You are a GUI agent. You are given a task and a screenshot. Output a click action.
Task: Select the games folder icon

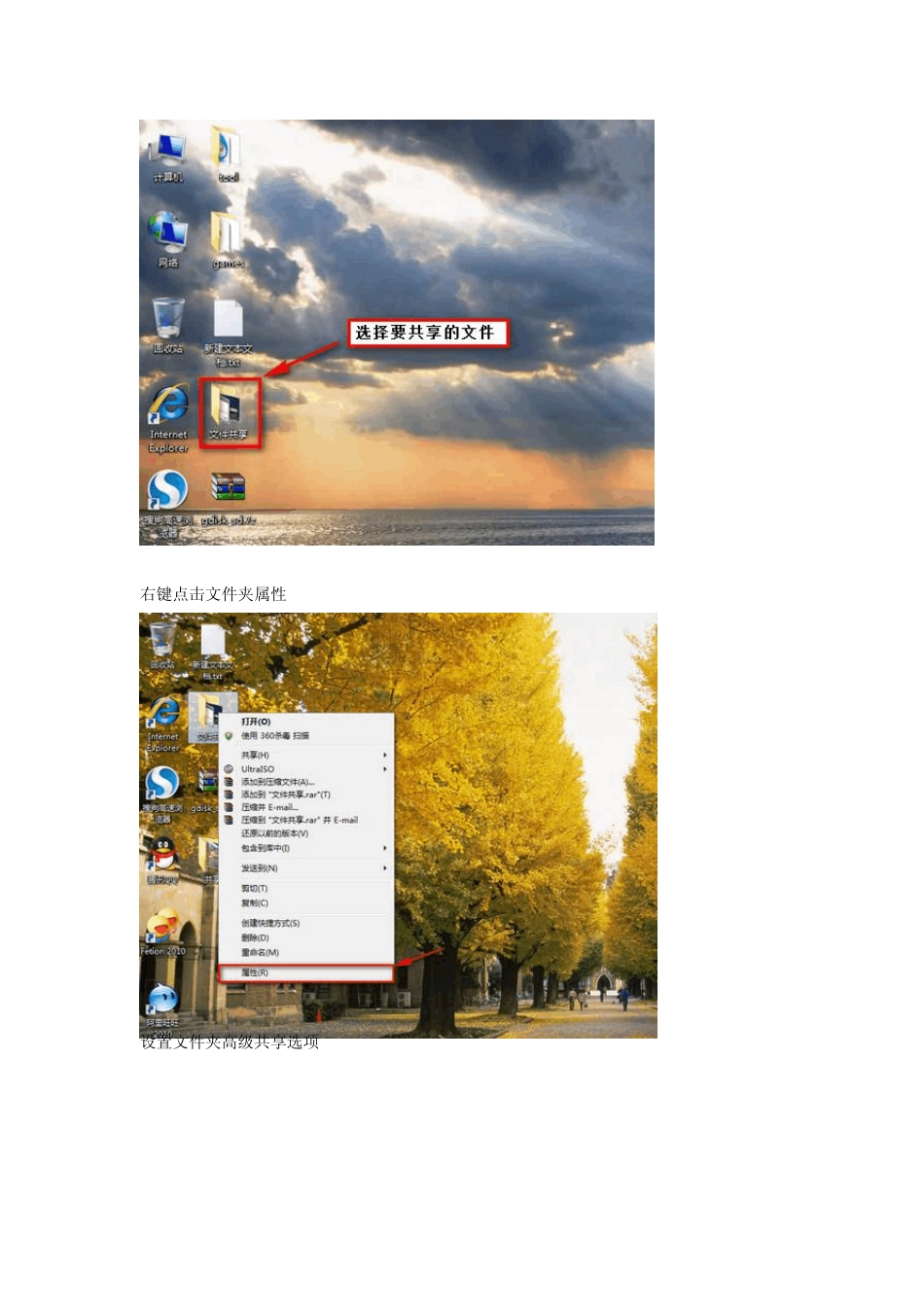pos(228,240)
